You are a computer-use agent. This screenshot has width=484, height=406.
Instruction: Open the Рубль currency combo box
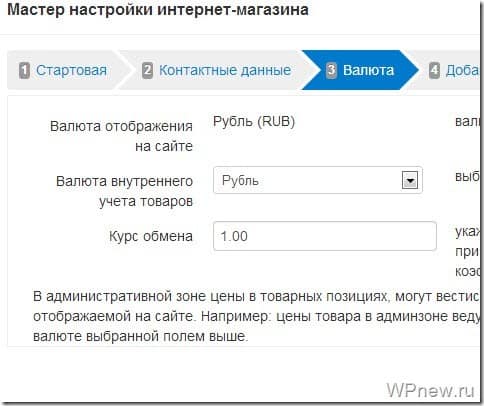tap(318, 180)
